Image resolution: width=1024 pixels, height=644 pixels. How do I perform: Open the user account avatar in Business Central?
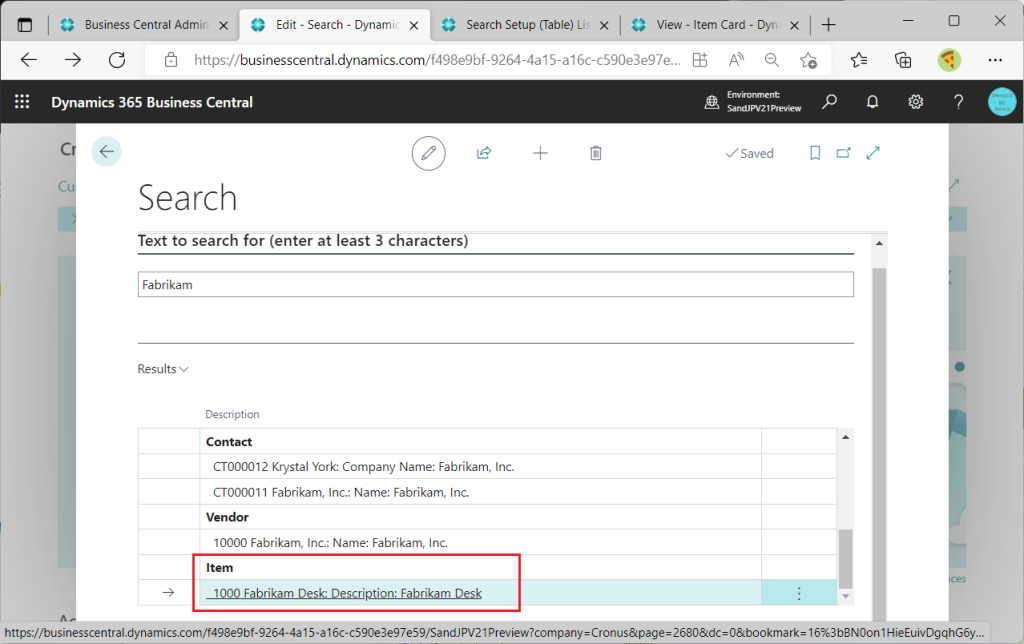tap(1001, 102)
